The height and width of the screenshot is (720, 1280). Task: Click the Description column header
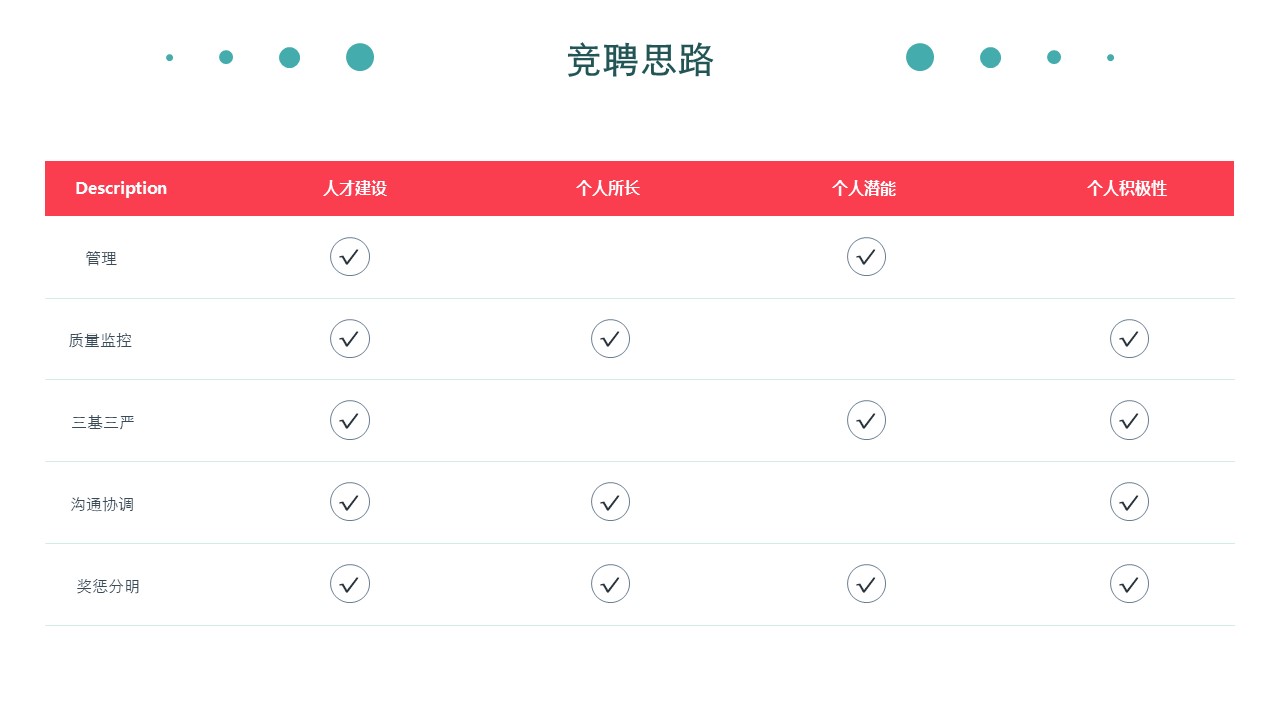(121, 188)
